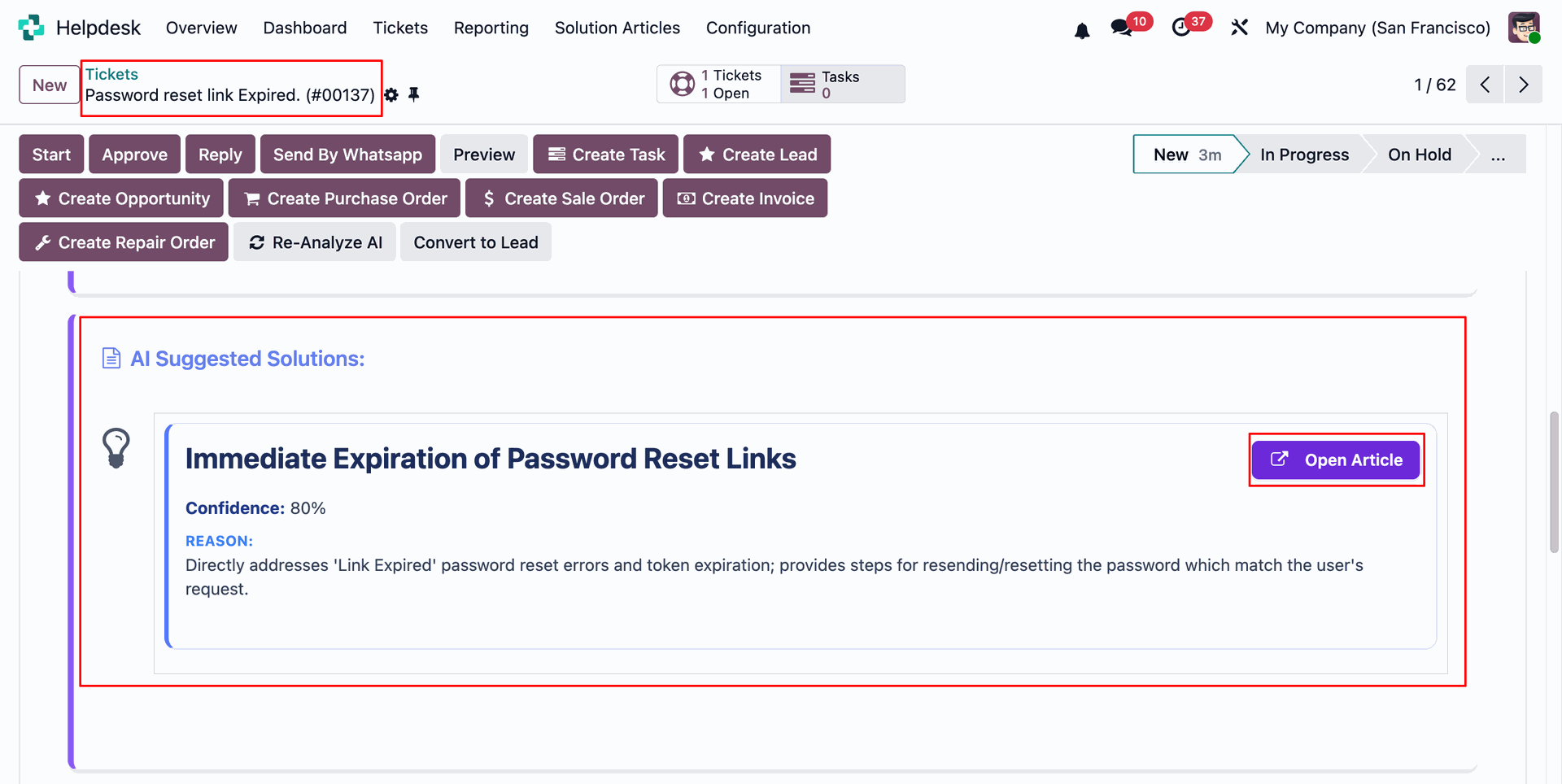The image size is (1562, 784).
Task: Click the Re-Analyze AI button
Action: point(315,242)
